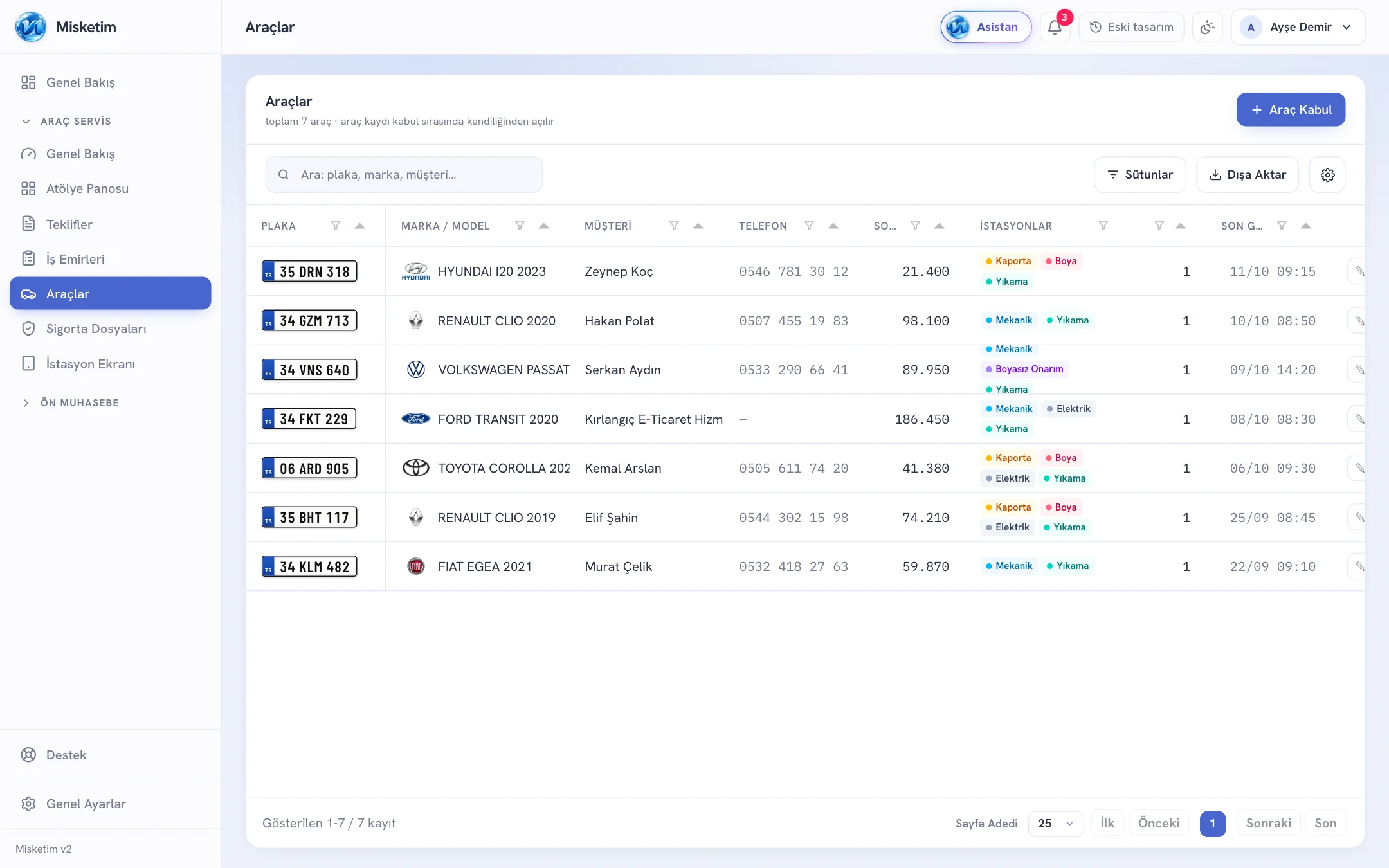The image size is (1389, 868).
Task: Open Genel Bakış dashboard at top
Action: 111,82
